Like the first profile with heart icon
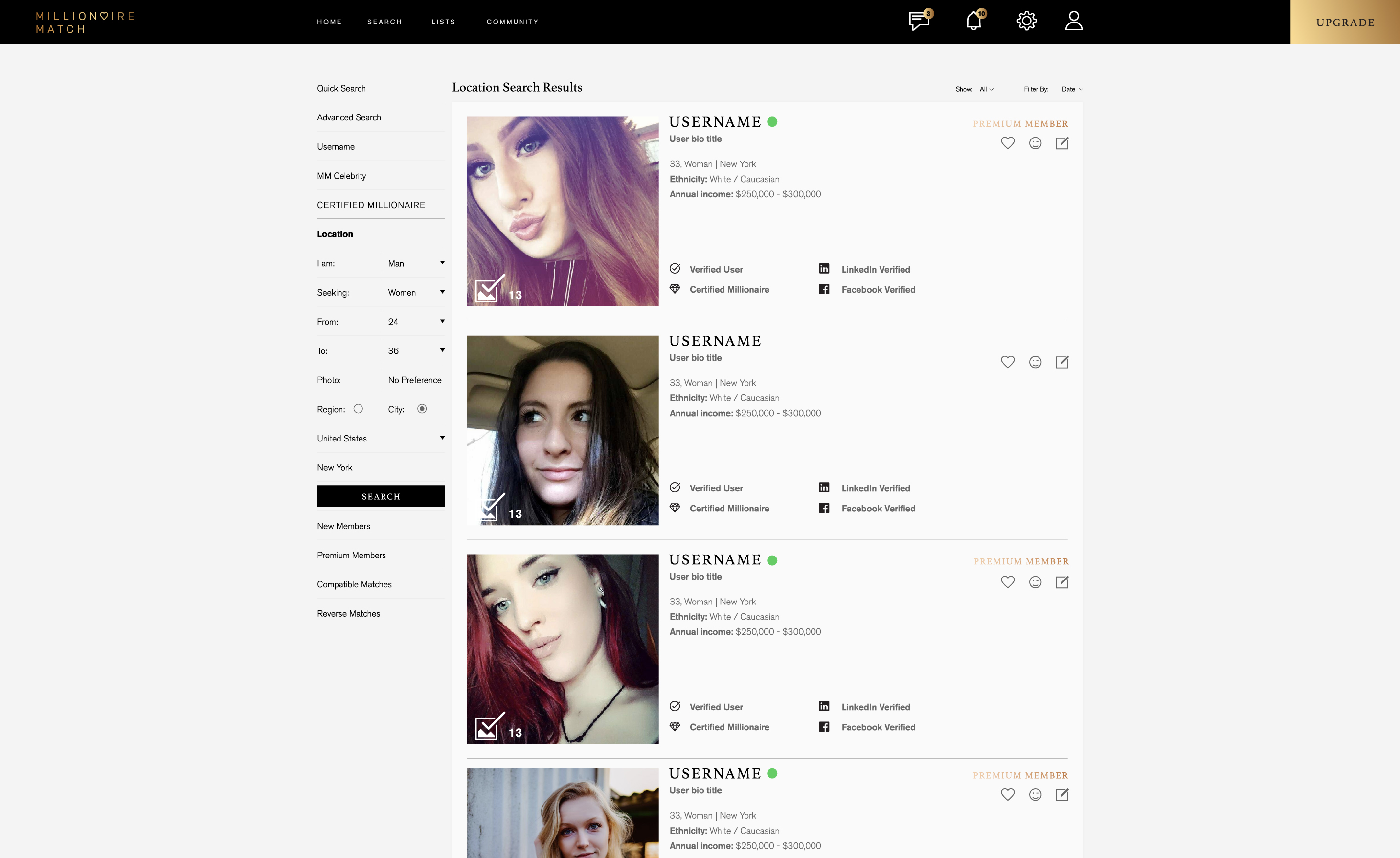Viewport: 1400px width, 858px height. [1007, 143]
